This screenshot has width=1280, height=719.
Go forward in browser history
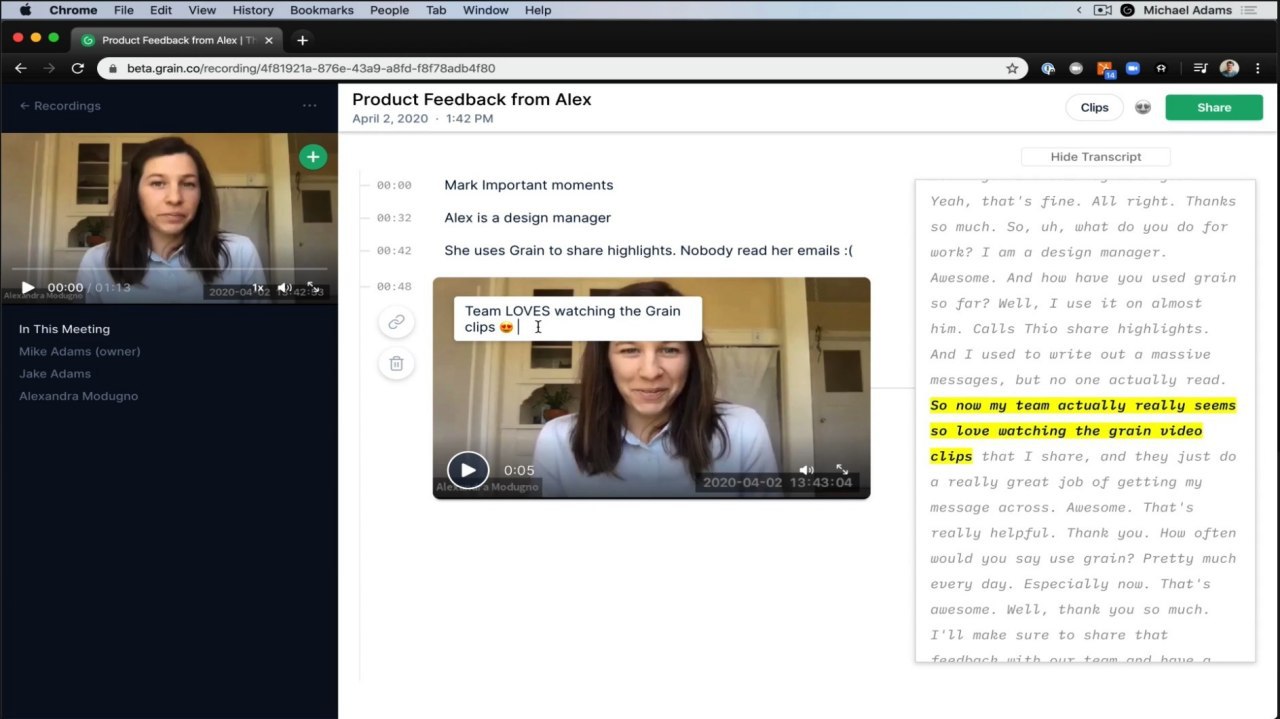(x=49, y=69)
